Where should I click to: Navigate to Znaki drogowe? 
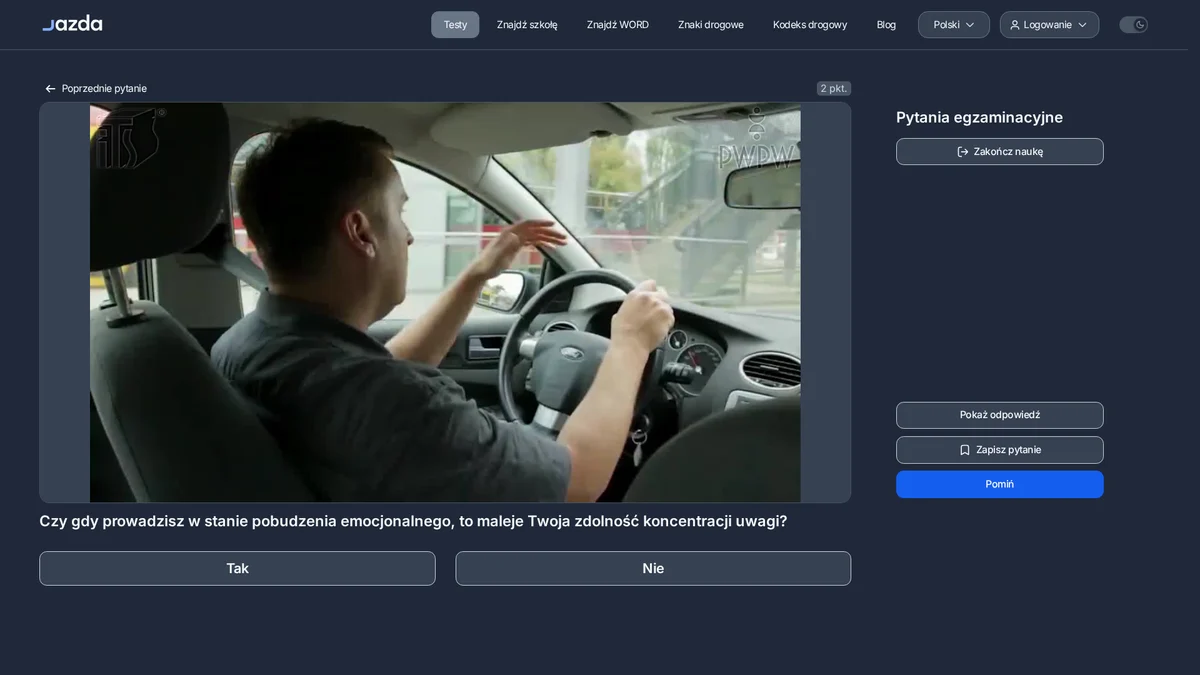click(x=711, y=25)
